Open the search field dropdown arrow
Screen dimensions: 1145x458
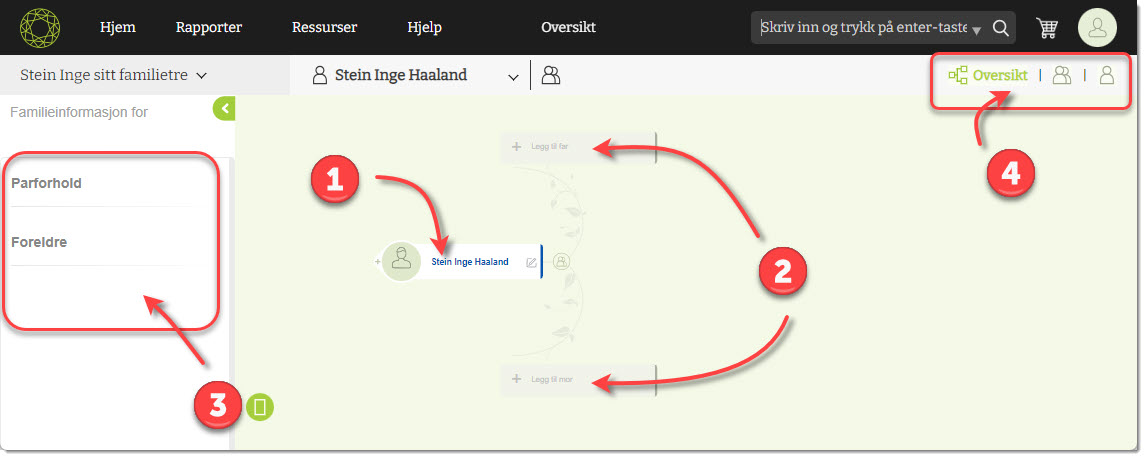coord(976,30)
